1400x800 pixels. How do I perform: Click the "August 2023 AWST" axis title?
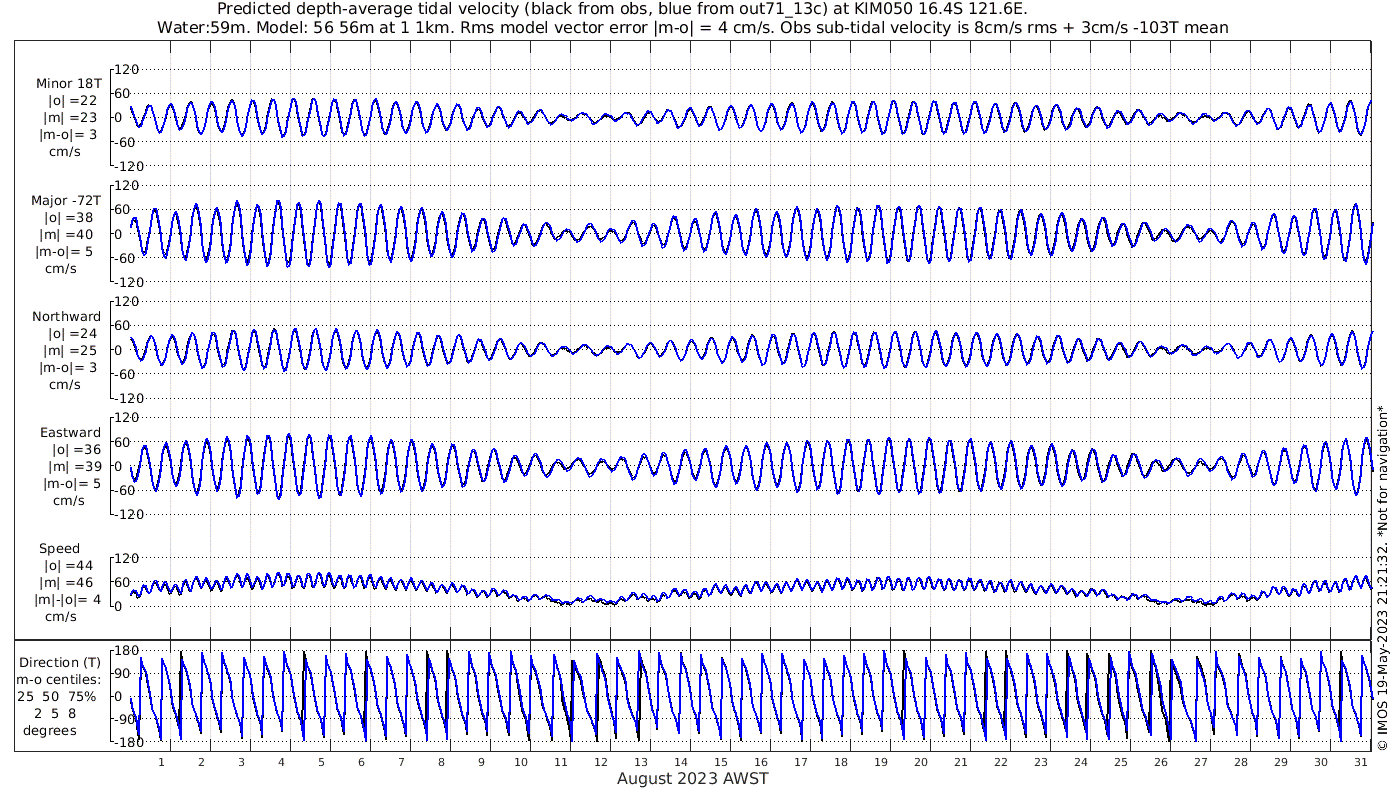692,779
